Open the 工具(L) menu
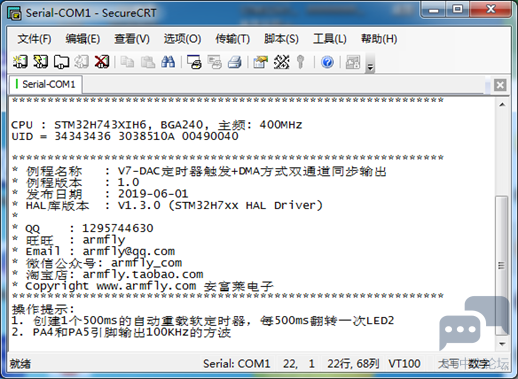Image resolution: width=518 pixels, height=379 pixels. [x=330, y=39]
